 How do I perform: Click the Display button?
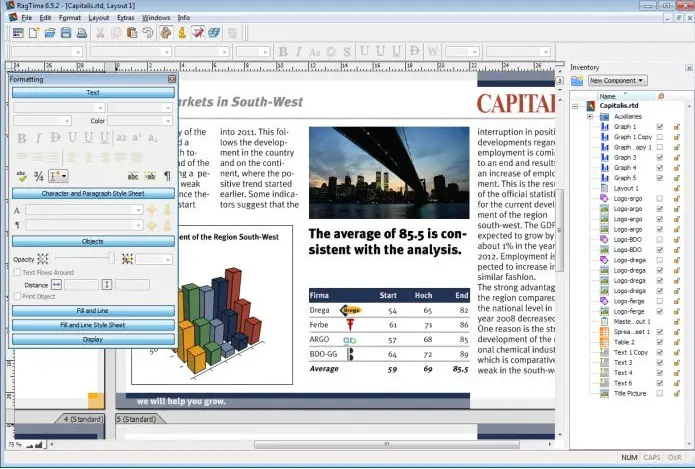pos(93,340)
